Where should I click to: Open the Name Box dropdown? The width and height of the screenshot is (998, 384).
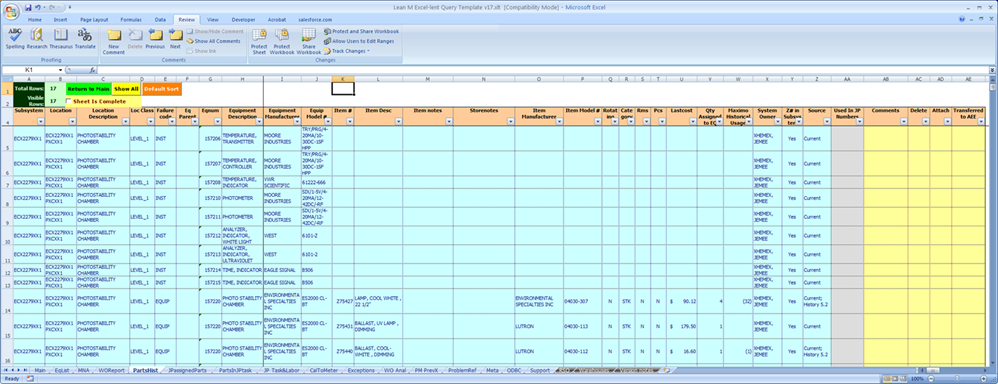tap(61, 70)
